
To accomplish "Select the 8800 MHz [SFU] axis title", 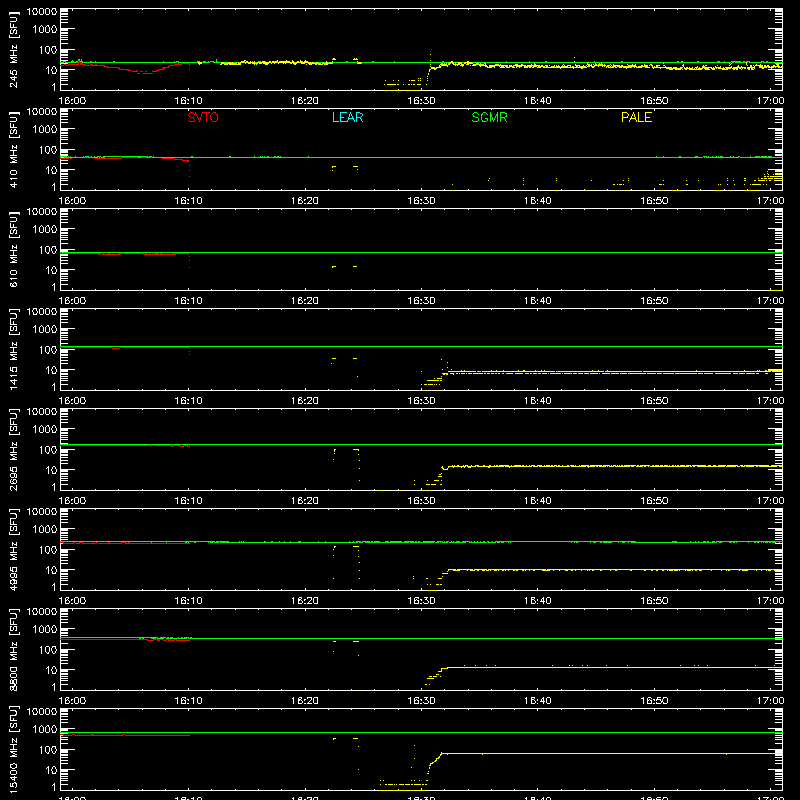I will pyautogui.click(x=14, y=649).
